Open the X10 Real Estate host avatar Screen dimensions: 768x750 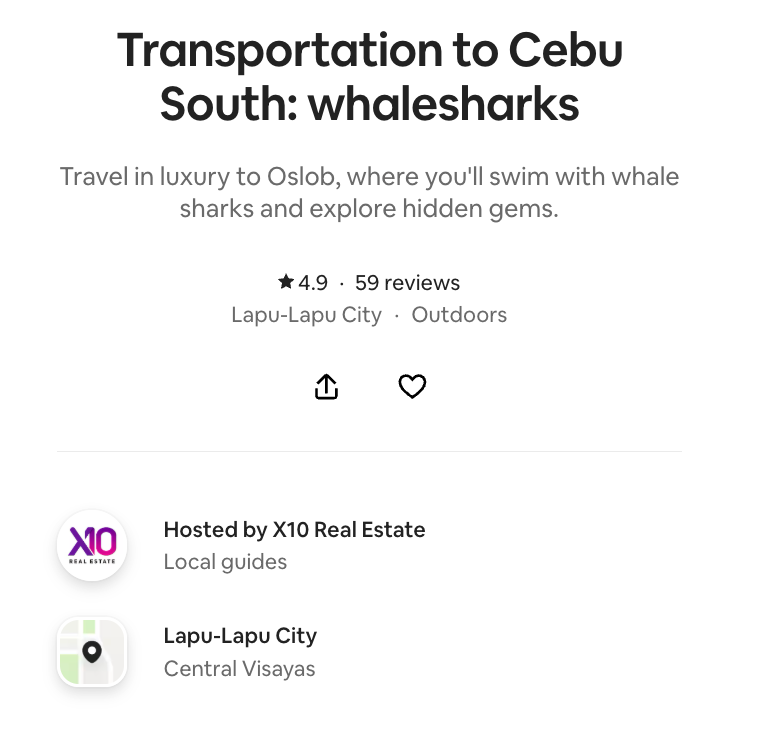coord(92,545)
